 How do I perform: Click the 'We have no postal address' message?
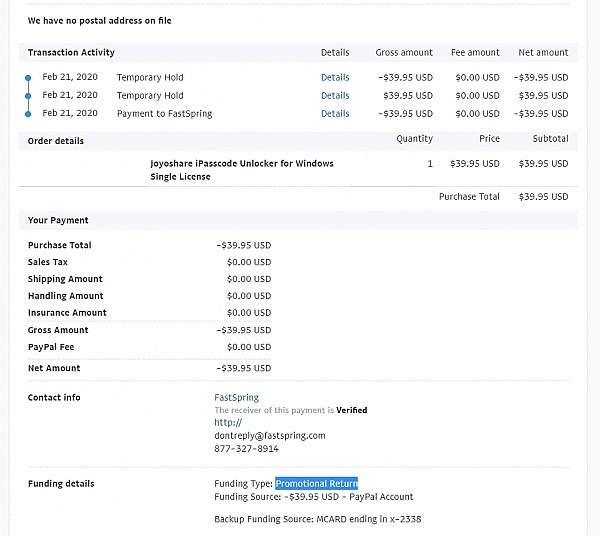[99, 21]
